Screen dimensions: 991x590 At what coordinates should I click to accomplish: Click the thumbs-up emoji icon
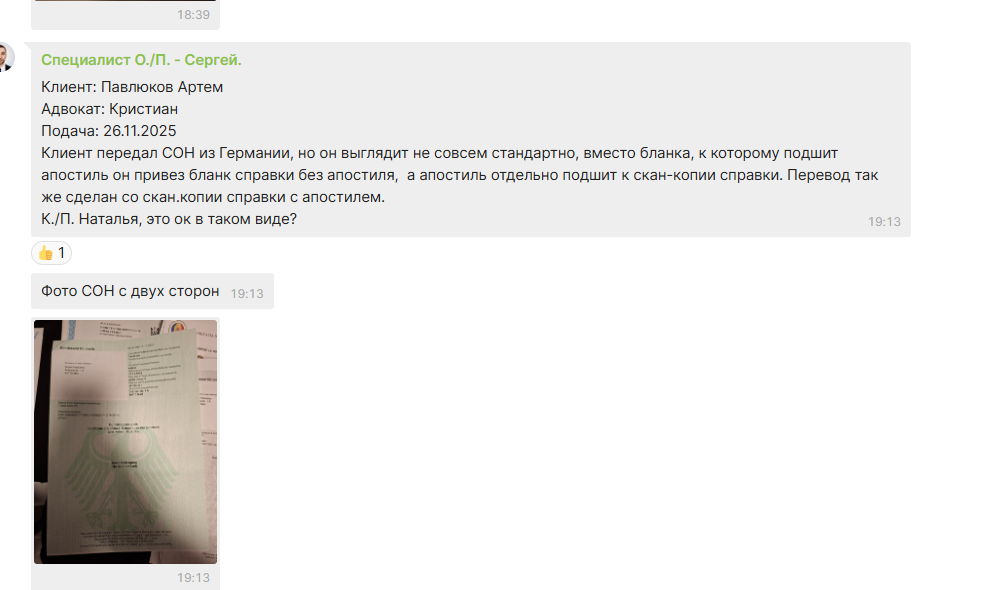[45, 253]
